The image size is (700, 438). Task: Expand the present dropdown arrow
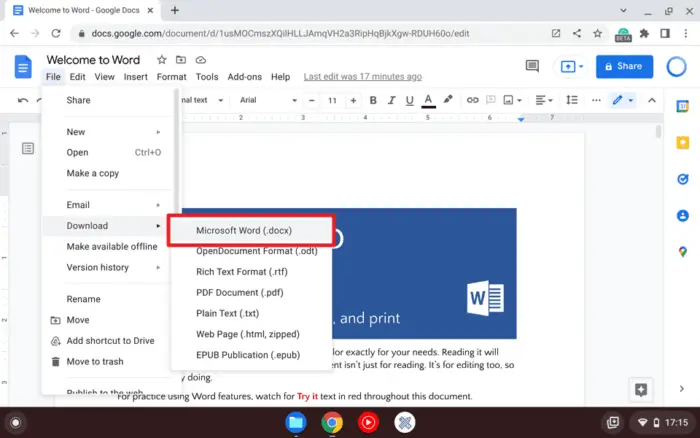coord(581,67)
